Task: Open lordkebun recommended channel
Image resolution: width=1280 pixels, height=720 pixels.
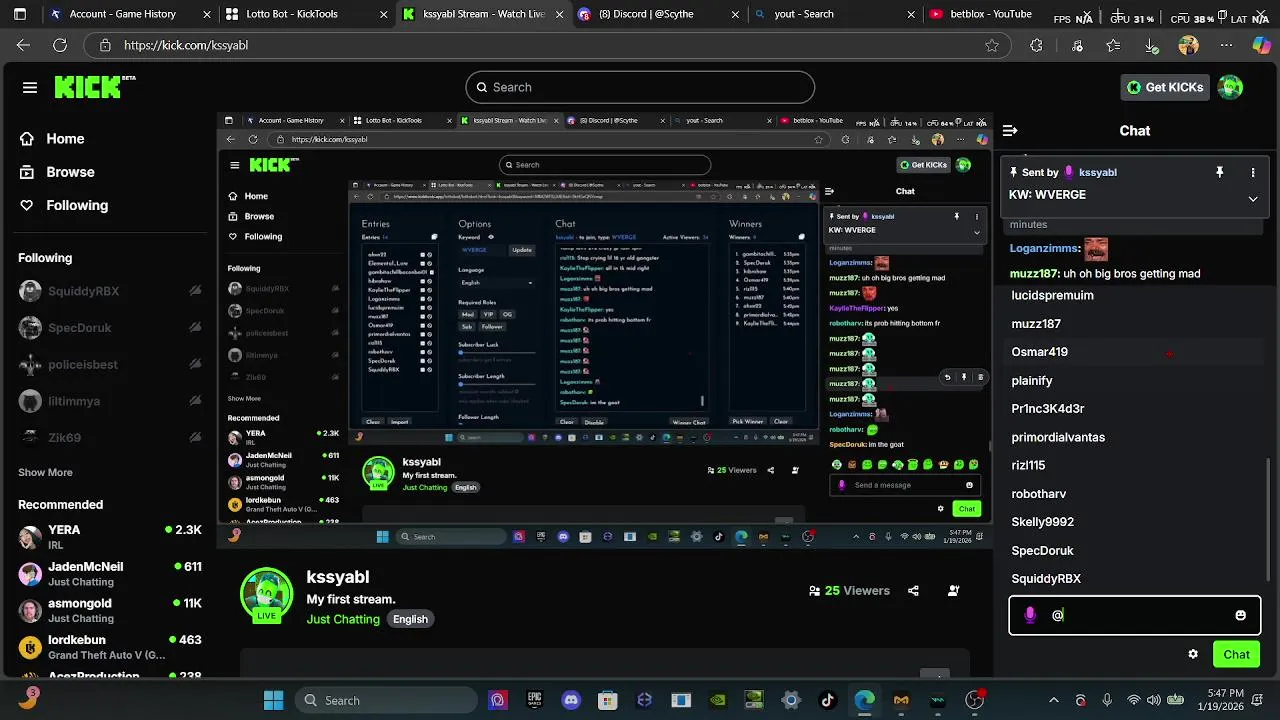Action: point(110,647)
